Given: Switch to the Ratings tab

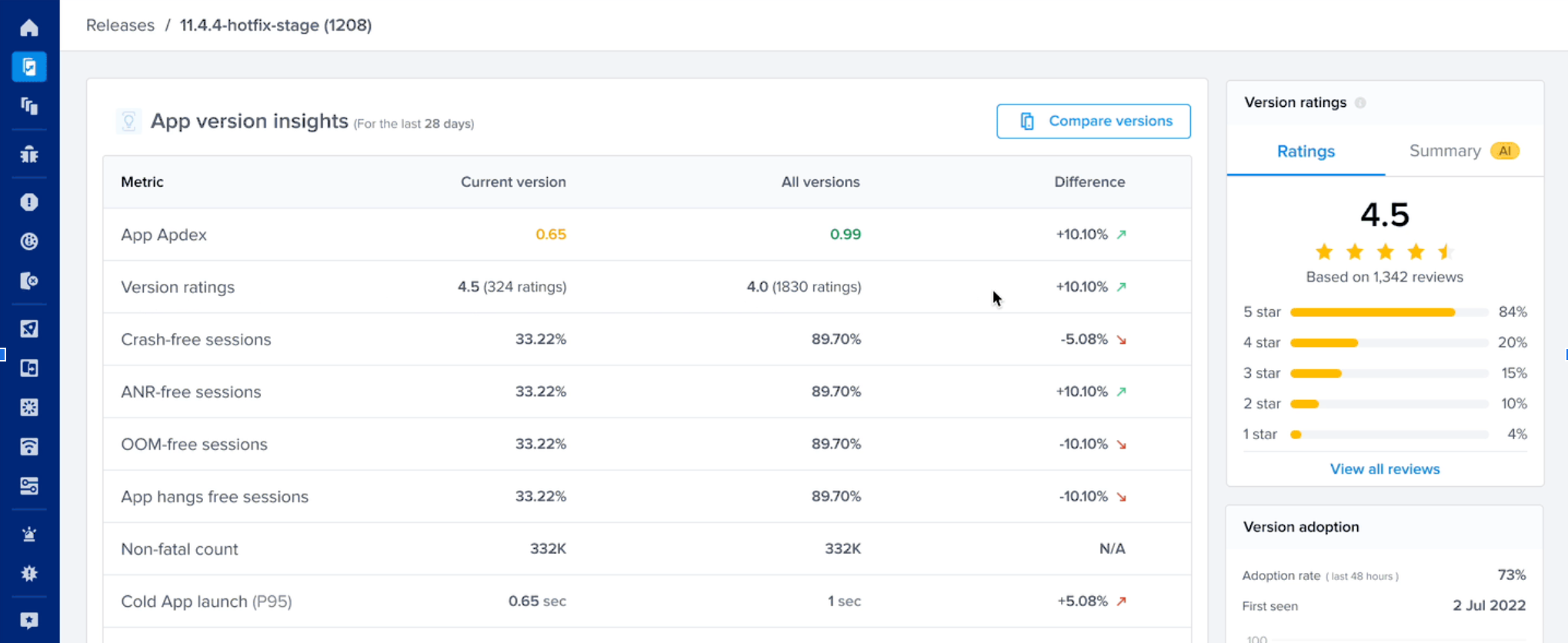Looking at the screenshot, I should [x=1306, y=152].
